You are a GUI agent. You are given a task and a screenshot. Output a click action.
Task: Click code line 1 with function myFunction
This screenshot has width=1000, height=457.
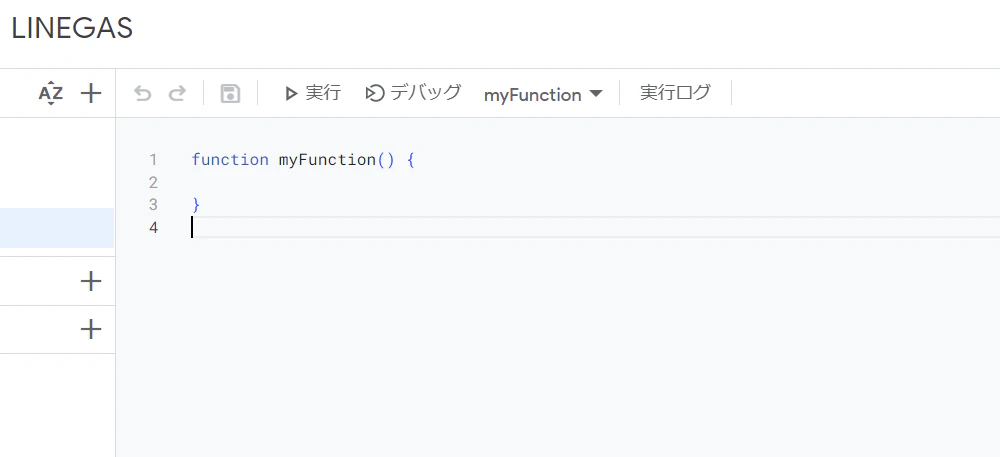(304, 159)
